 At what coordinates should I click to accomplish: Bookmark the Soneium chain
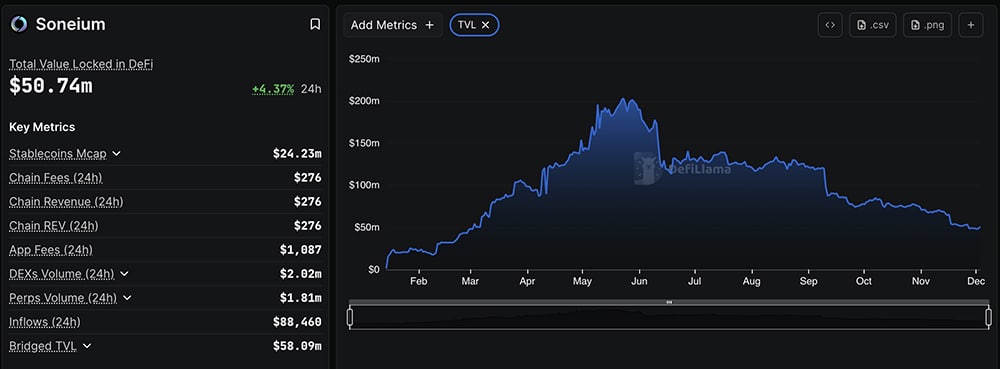(314, 24)
